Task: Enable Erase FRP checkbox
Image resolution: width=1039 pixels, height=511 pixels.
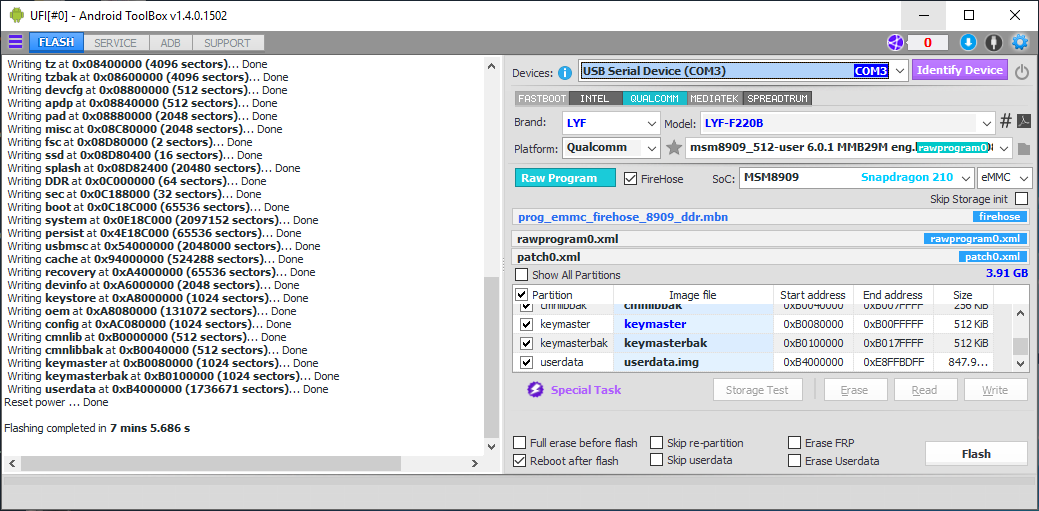Action: 794,443
